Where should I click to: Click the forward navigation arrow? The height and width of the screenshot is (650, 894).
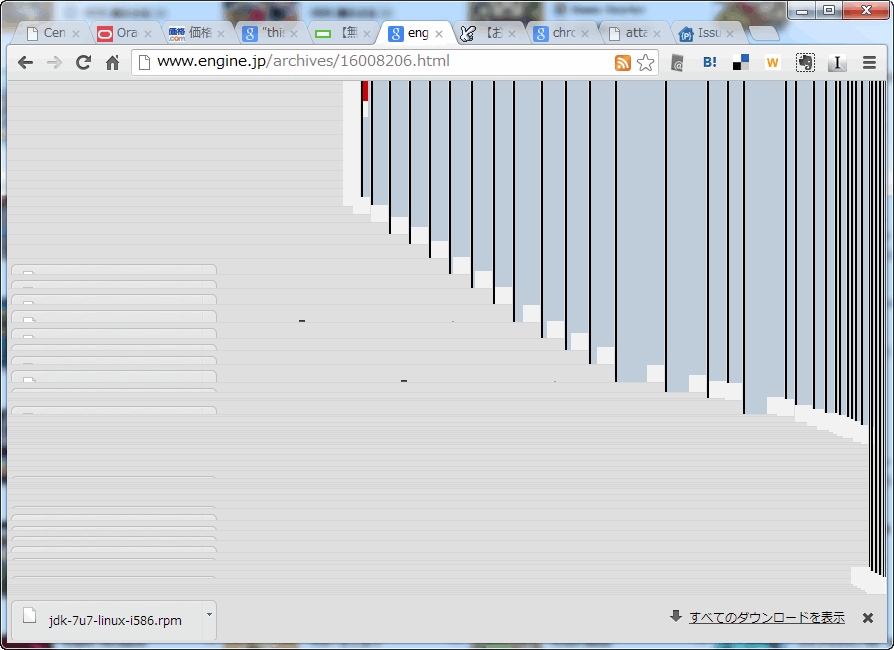[x=54, y=63]
